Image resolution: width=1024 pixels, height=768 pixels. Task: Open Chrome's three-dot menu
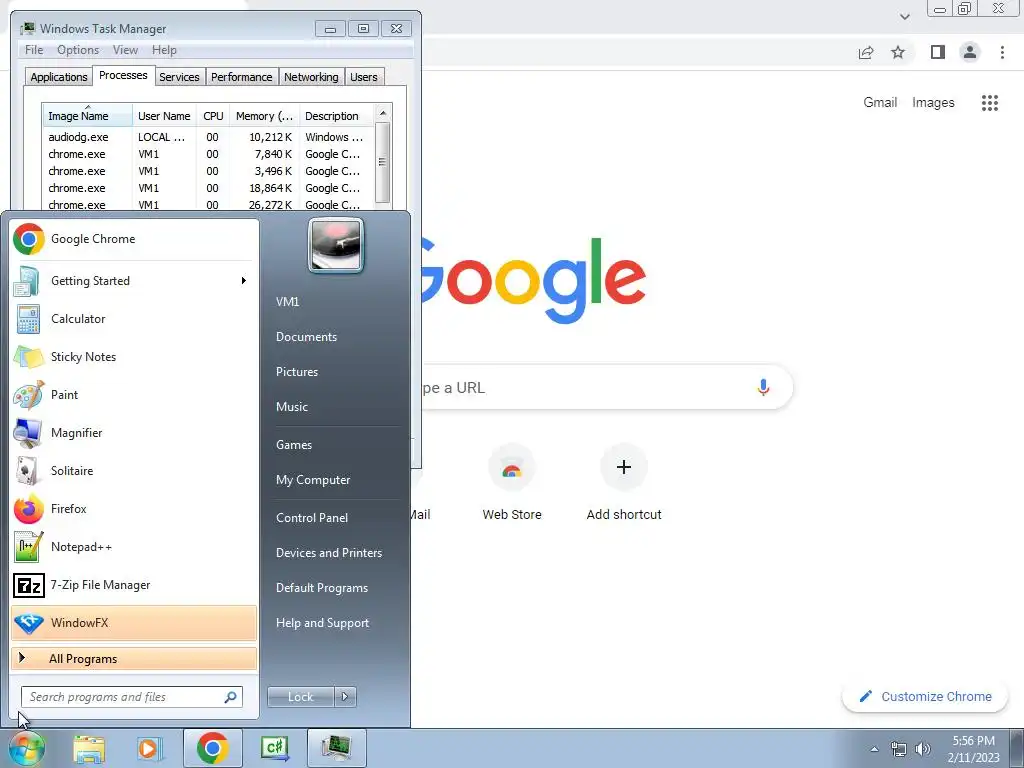(1002, 52)
